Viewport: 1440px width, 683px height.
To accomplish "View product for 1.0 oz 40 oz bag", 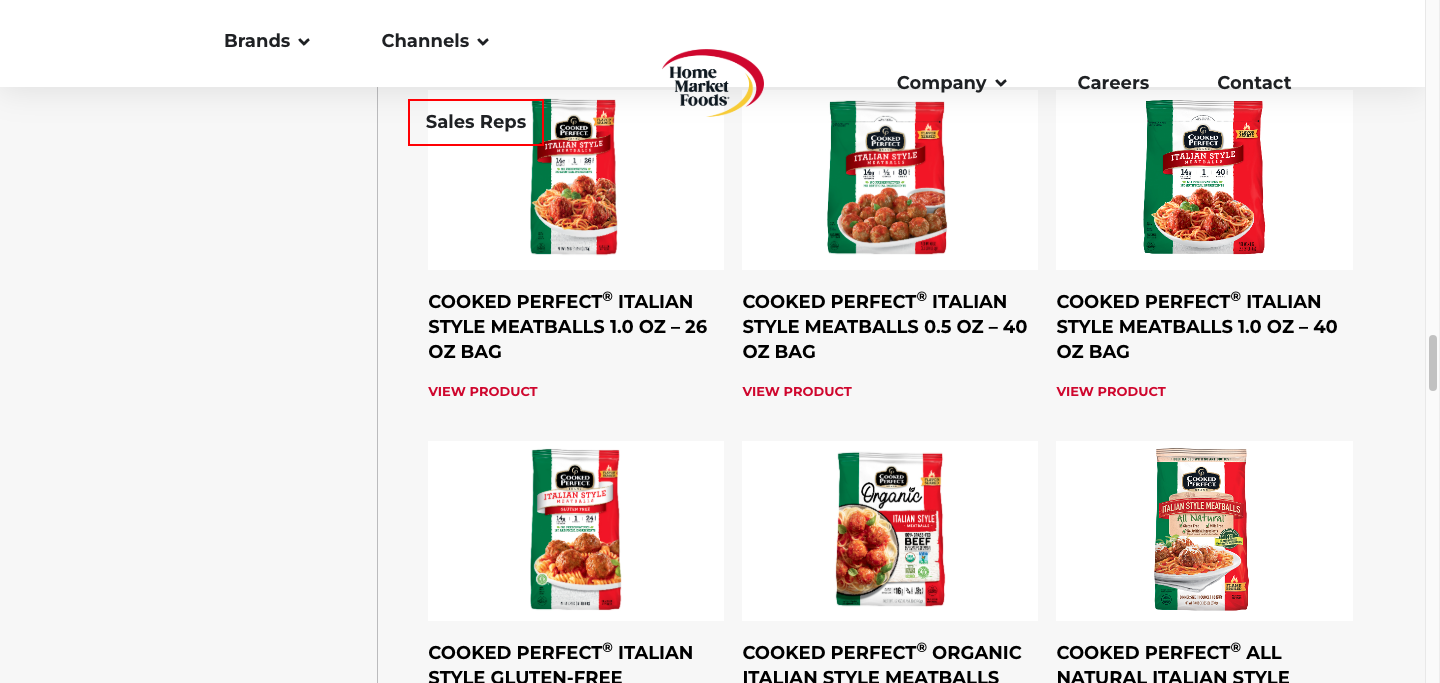I will pos(1111,392).
